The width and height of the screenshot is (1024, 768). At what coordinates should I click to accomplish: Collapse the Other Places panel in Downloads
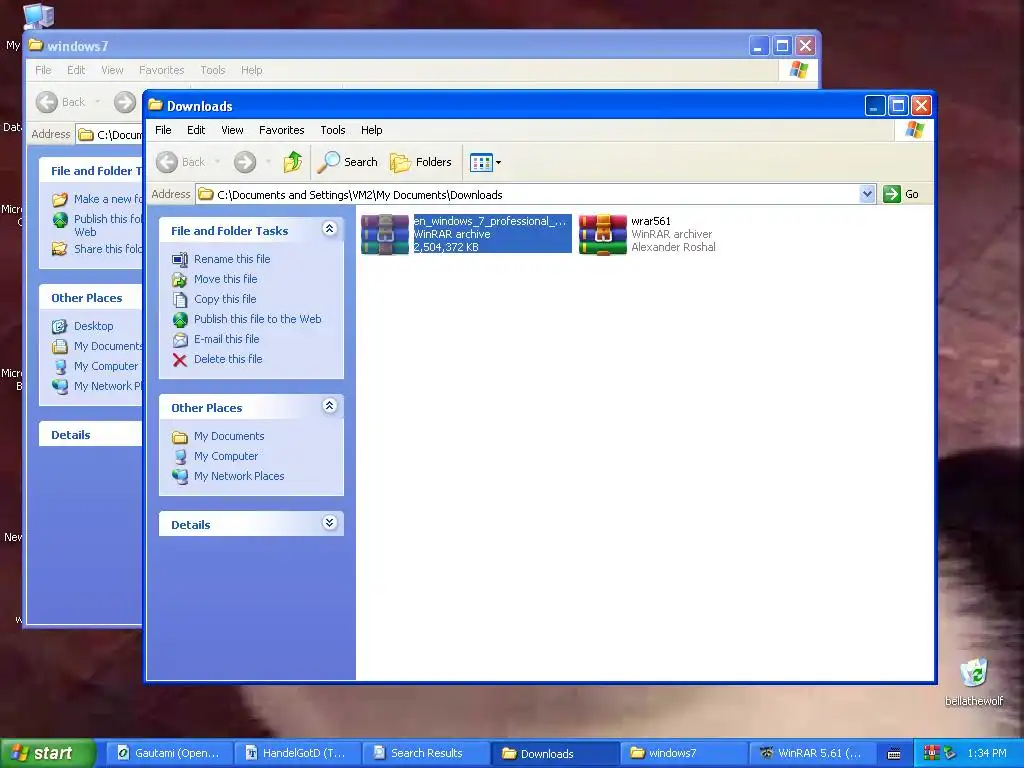click(329, 406)
